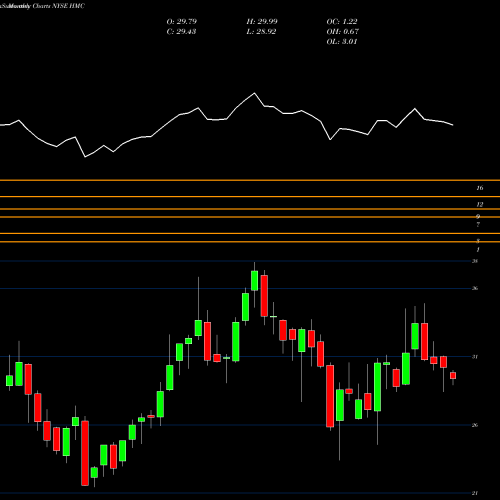
Task: Select the close value 'C: 29.43'
Action: click(x=181, y=32)
